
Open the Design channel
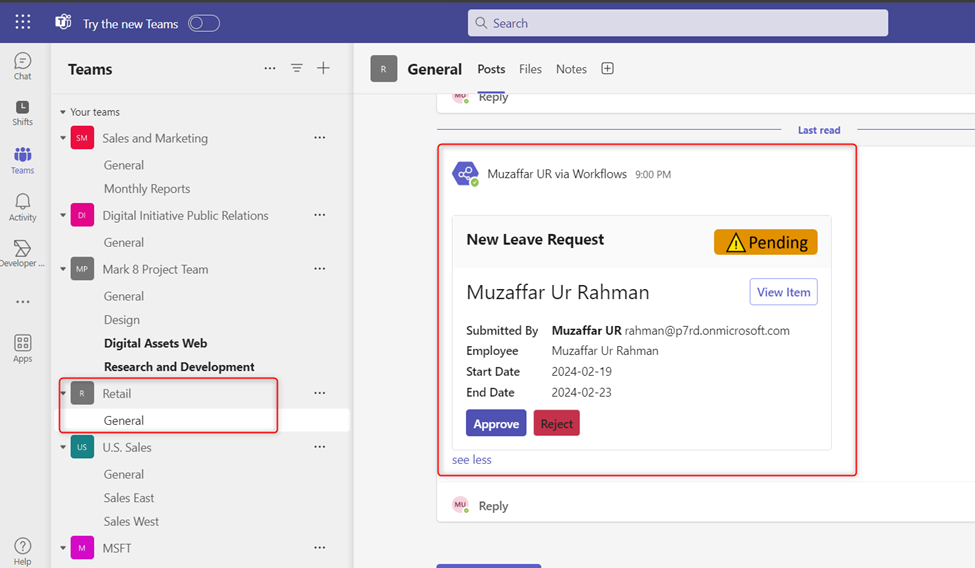tap(122, 320)
